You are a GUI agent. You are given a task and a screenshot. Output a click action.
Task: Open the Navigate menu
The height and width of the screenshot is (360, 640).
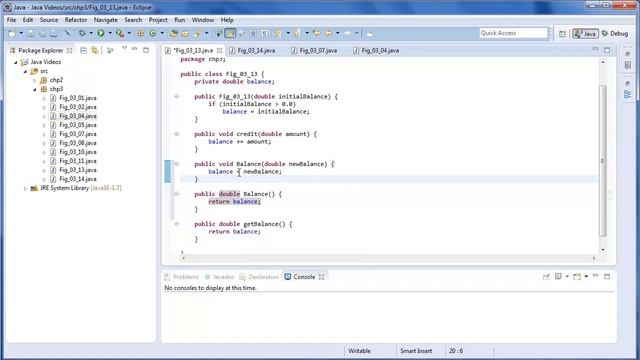(x=106, y=20)
